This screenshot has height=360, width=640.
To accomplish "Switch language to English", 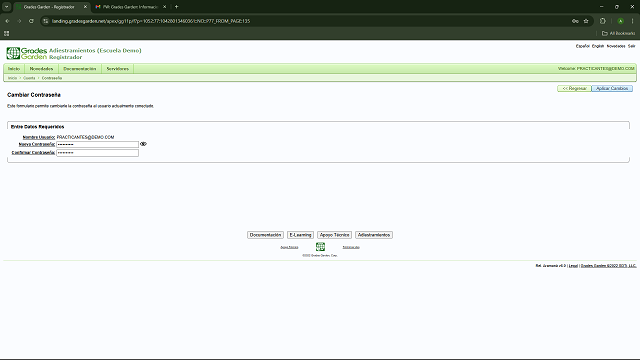I will pyautogui.click(x=598, y=46).
